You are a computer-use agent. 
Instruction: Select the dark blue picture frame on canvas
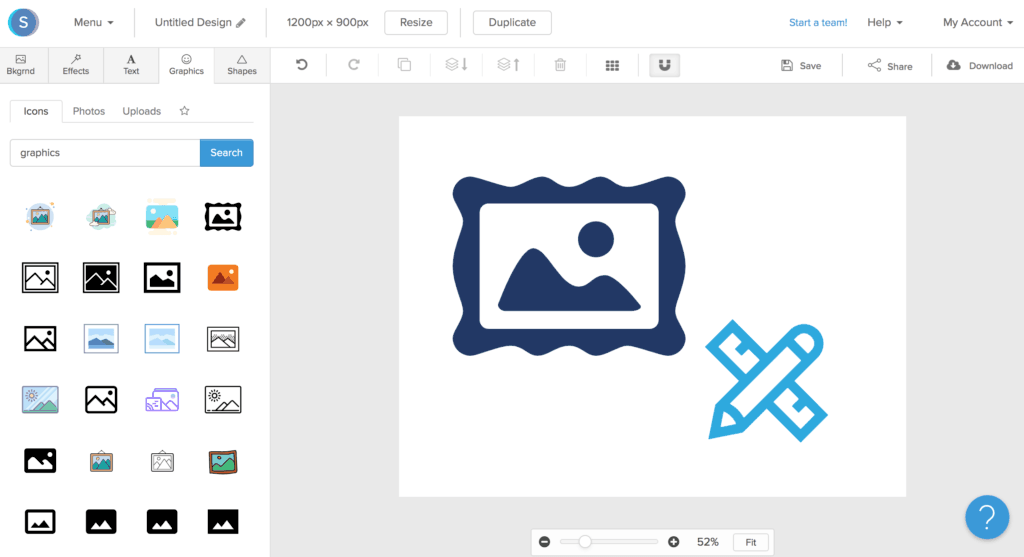569,266
